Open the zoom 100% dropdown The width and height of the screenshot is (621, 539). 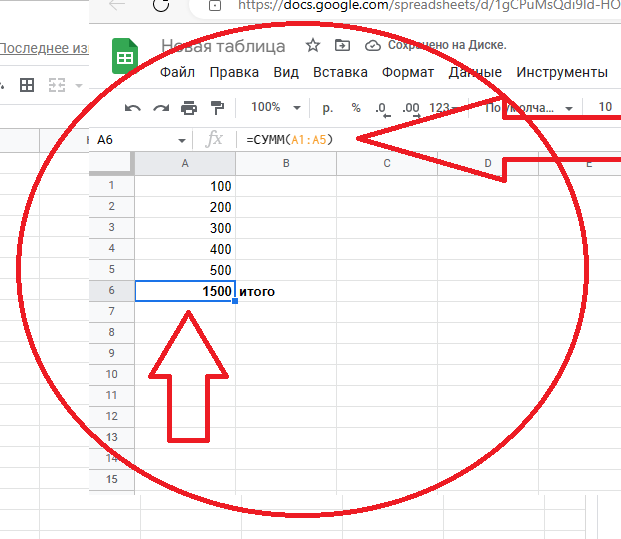click(x=276, y=107)
